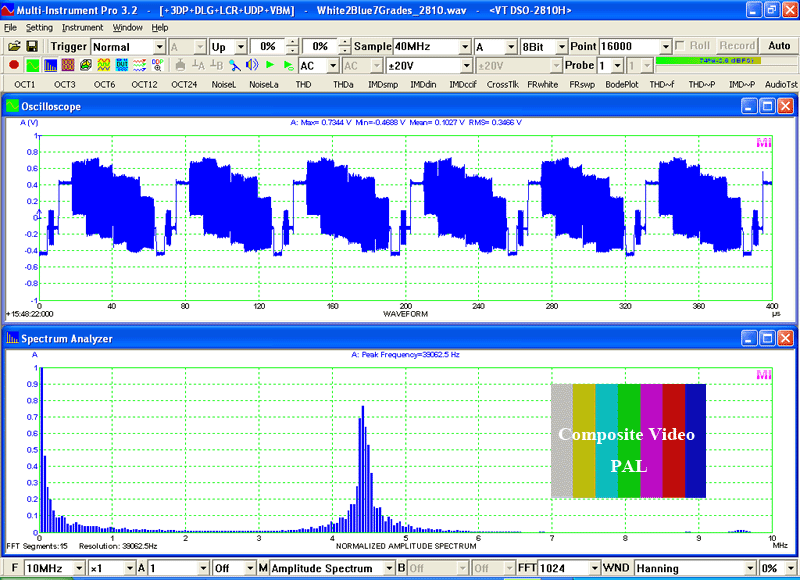
Task: Open the x1 zoom multiplier dropdown
Action: [130, 568]
